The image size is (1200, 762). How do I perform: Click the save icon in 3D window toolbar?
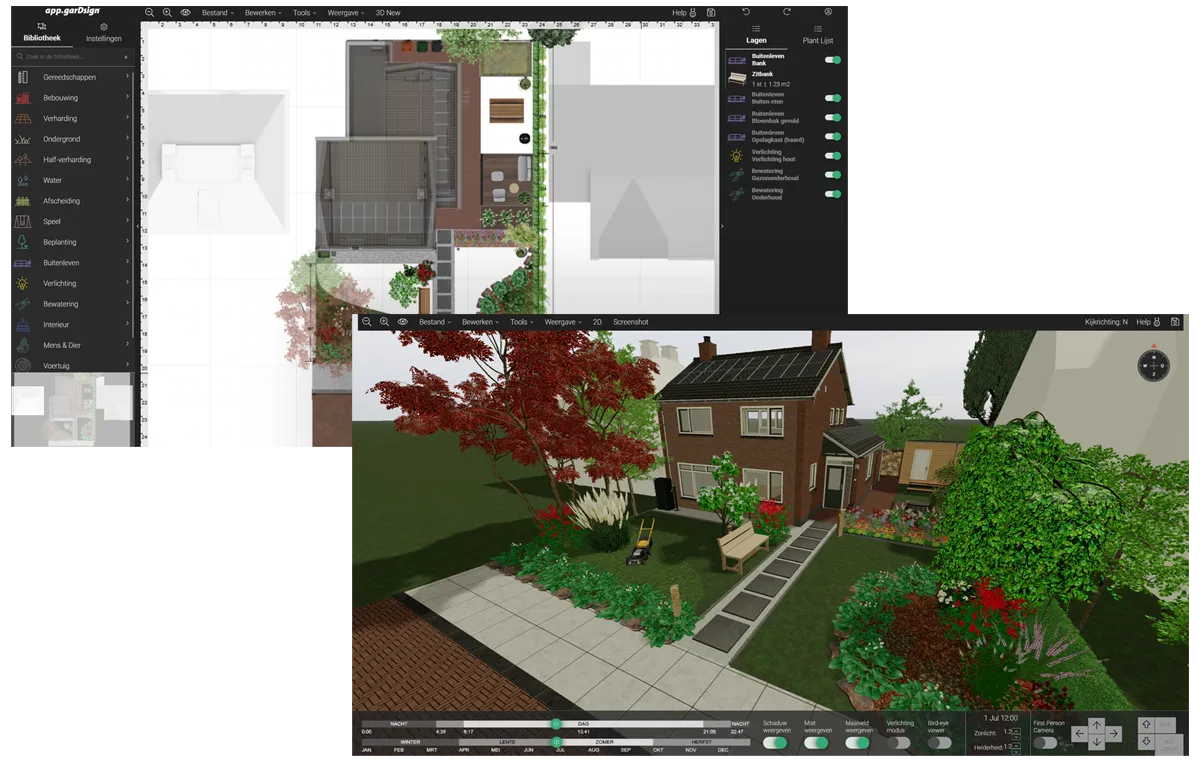[x=1175, y=322]
